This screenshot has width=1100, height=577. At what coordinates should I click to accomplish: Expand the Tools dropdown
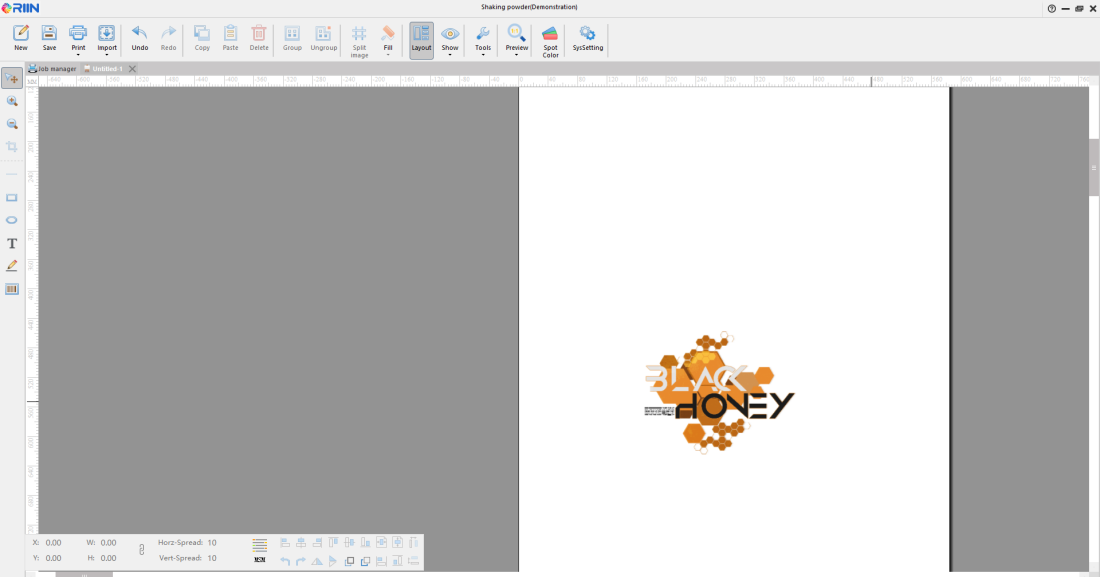[x=483, y=54]
